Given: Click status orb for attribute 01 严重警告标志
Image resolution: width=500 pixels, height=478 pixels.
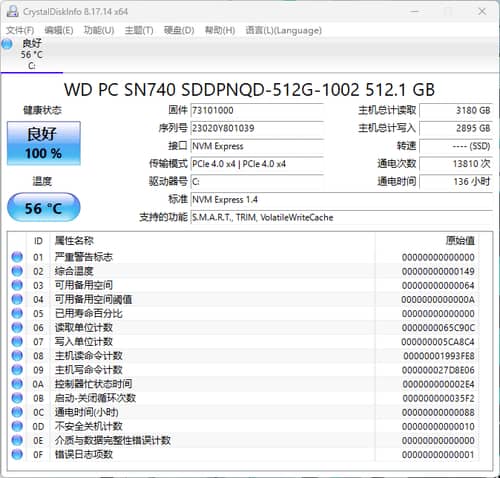Looking at the screenshot, I should [x=17, y=257].
